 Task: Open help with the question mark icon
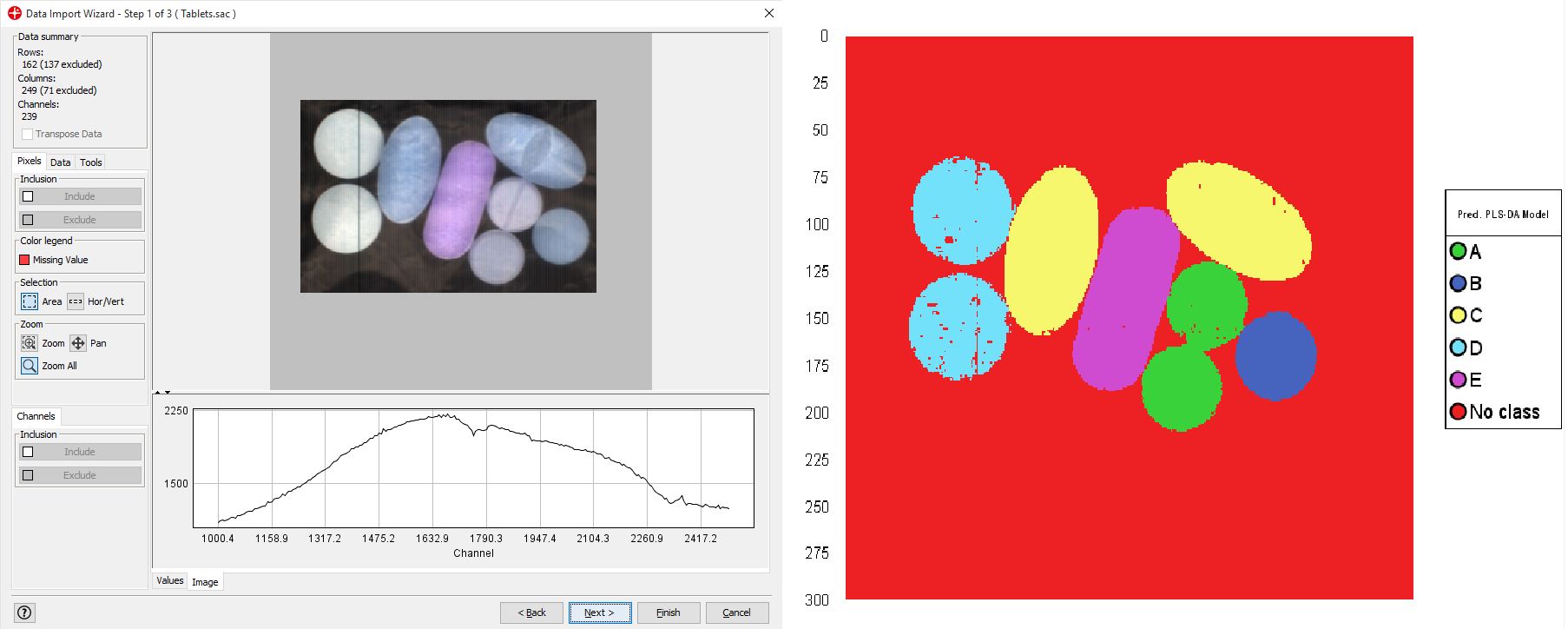click(25, 612)
